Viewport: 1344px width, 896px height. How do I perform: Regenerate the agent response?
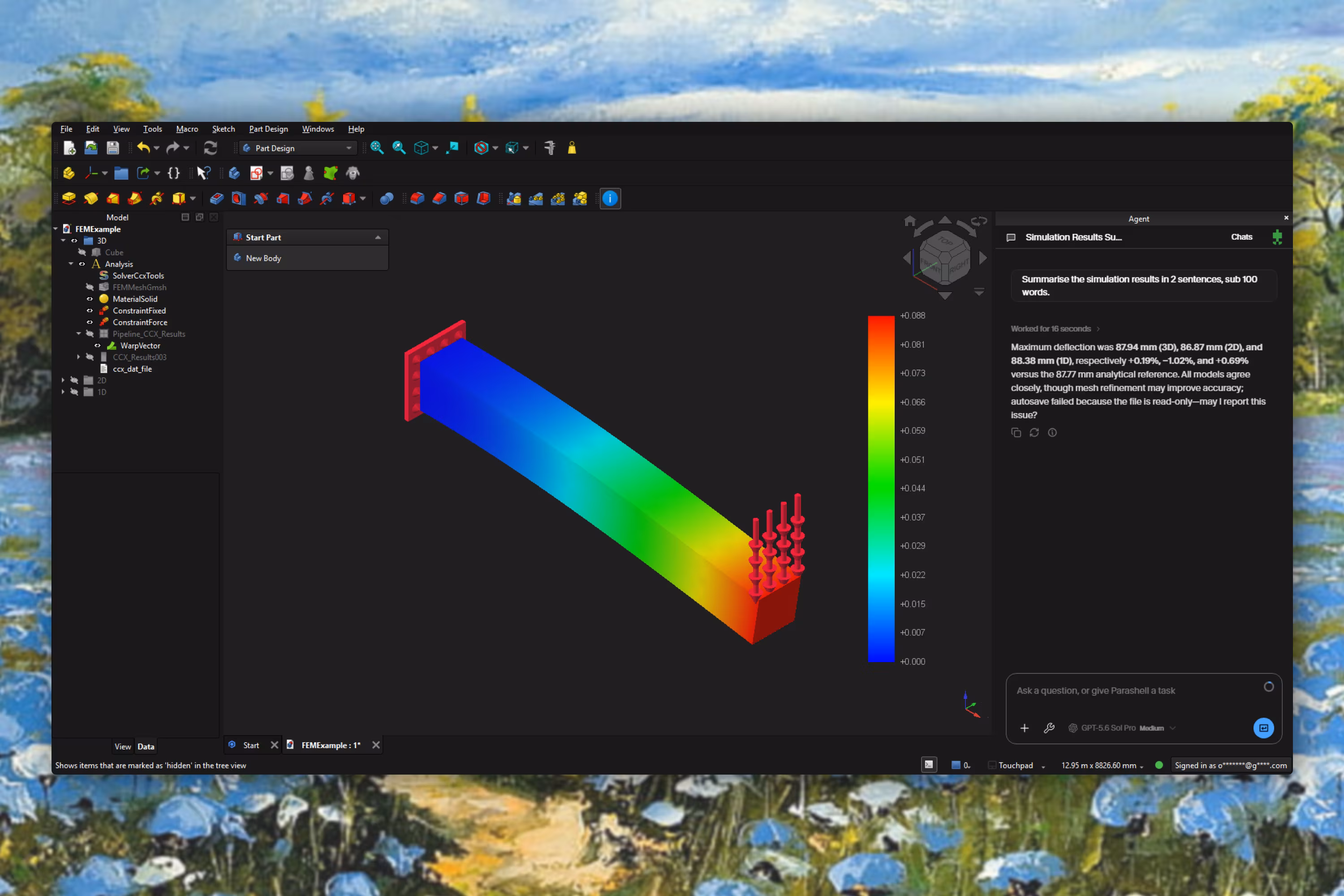(x=1034, y=433)
